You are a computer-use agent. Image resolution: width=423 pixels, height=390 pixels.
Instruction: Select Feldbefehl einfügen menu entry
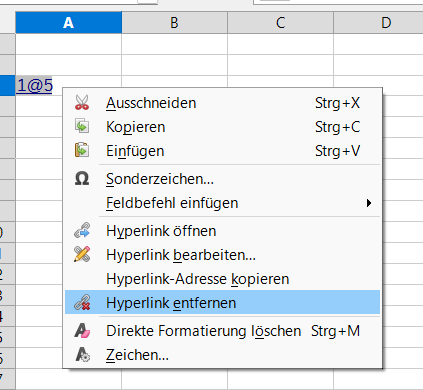[x=222, y=203]
